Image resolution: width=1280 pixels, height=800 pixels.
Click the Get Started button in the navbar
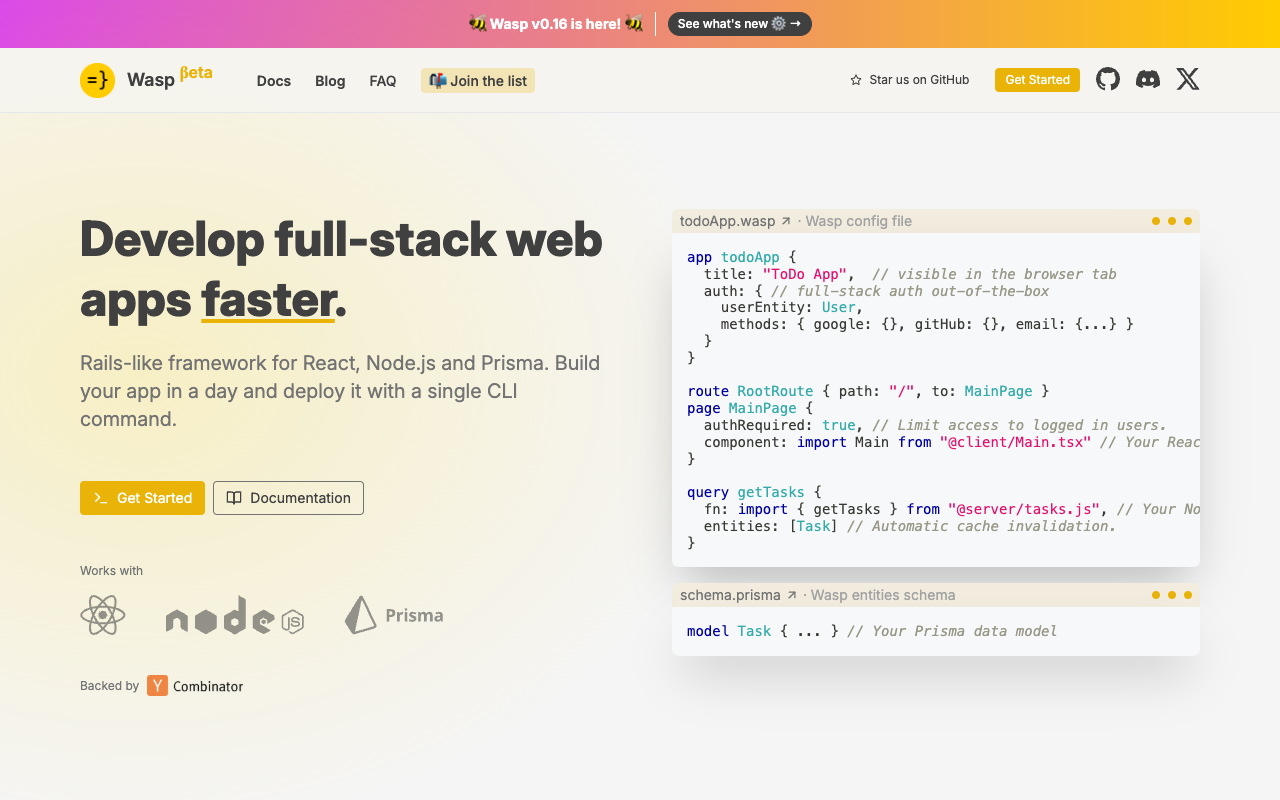tap(1037, 80)
